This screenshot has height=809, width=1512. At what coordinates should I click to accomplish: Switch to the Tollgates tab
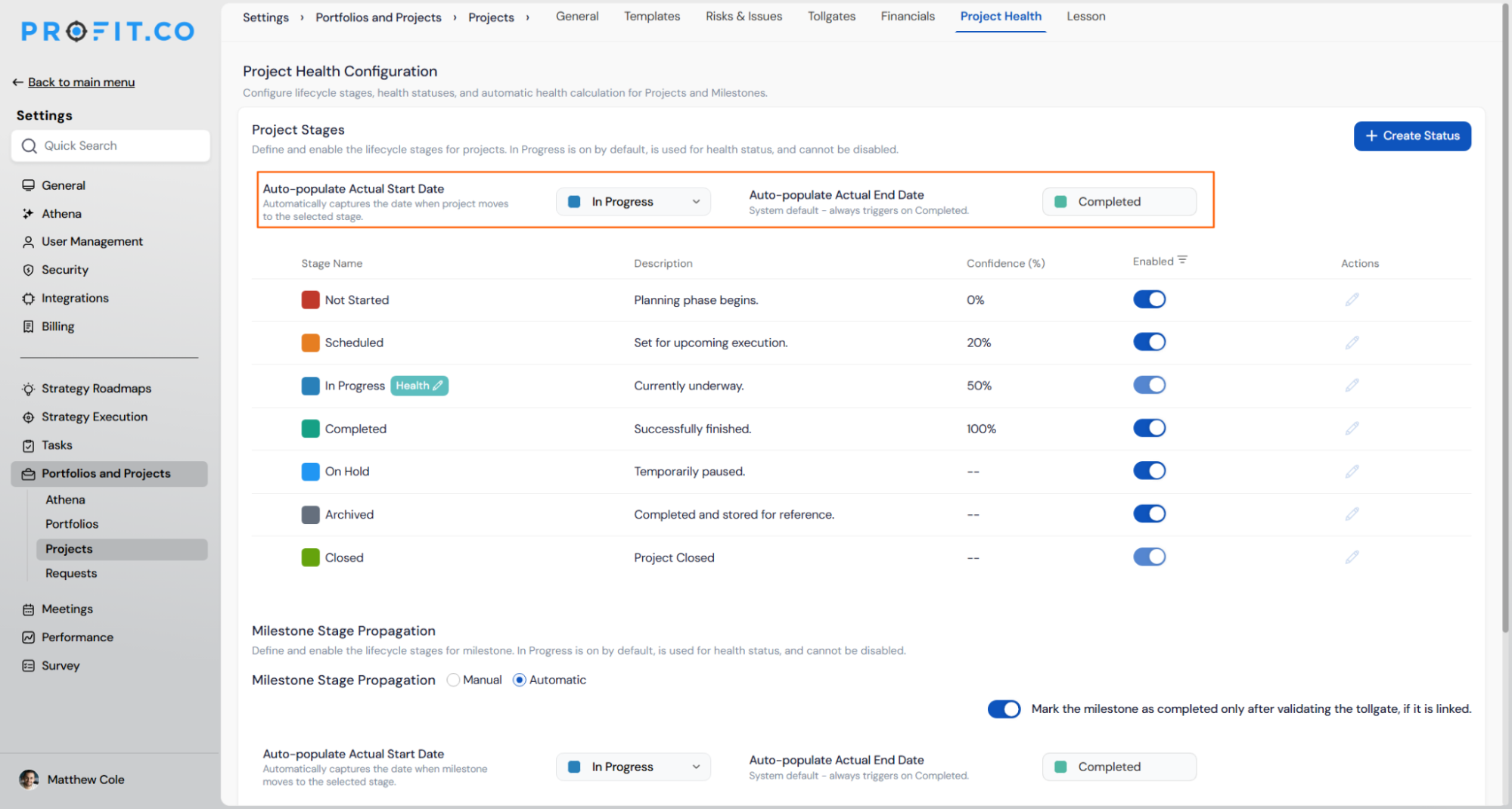[x=831, y=17]
